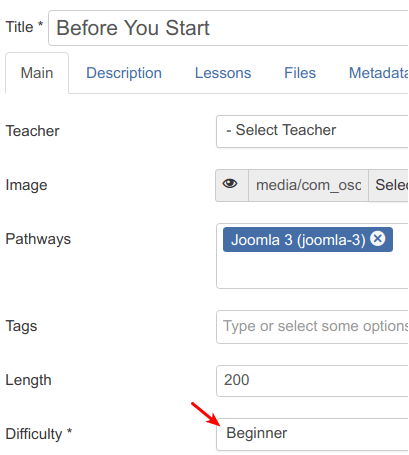Click the Difficulty field label

tap(39, 434)
